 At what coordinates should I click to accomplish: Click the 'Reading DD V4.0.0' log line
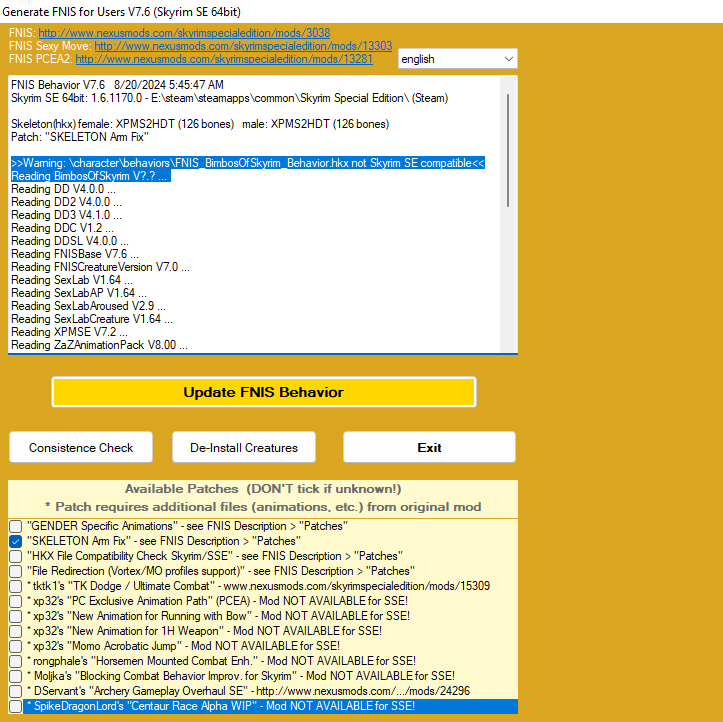(64, 189)
